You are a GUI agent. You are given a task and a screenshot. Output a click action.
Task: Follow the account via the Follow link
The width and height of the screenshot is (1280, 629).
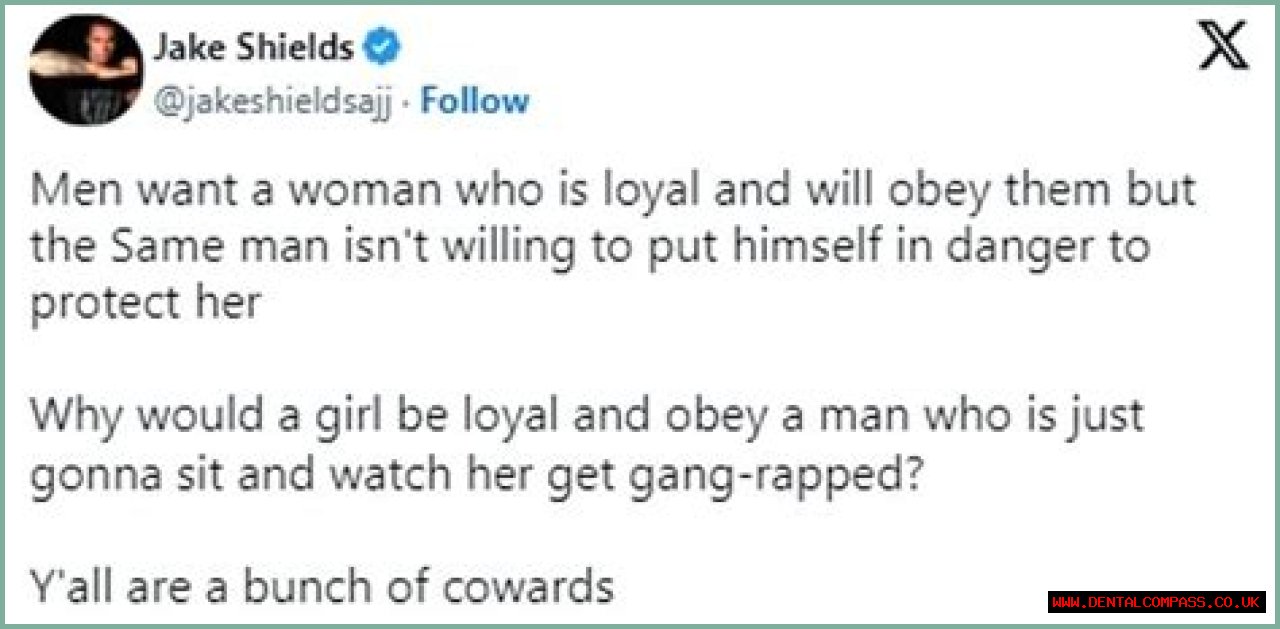coord(474,100)
